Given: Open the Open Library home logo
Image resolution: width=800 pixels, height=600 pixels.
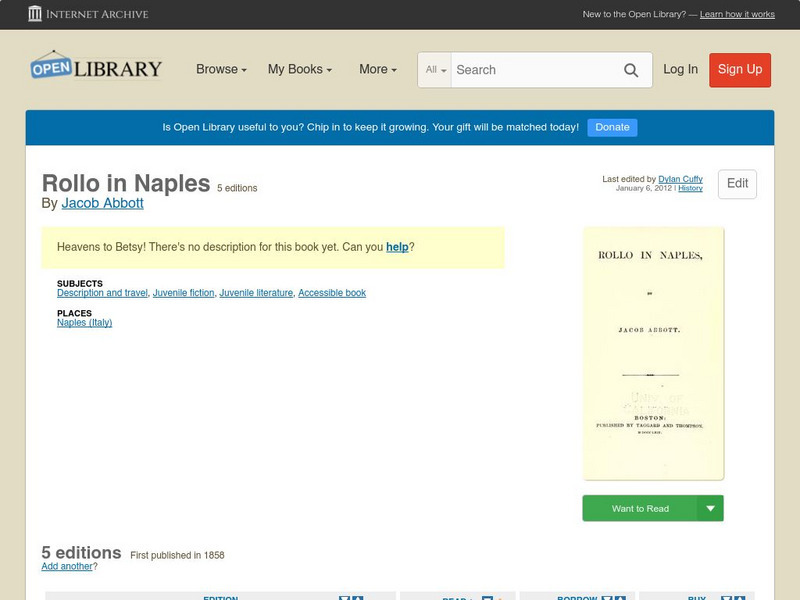Looking at the screenshot, I should [96, 66].
